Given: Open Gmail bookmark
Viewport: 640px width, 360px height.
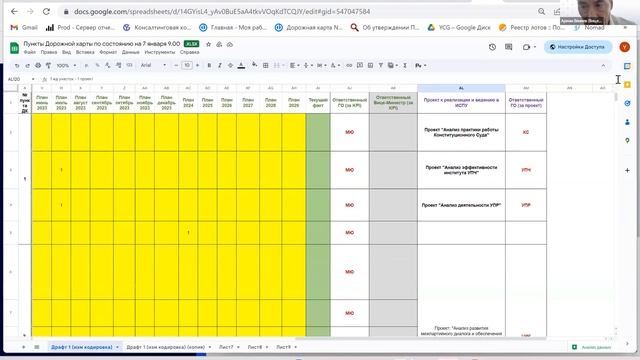Looking at the screenshot, I should point(24,28).
